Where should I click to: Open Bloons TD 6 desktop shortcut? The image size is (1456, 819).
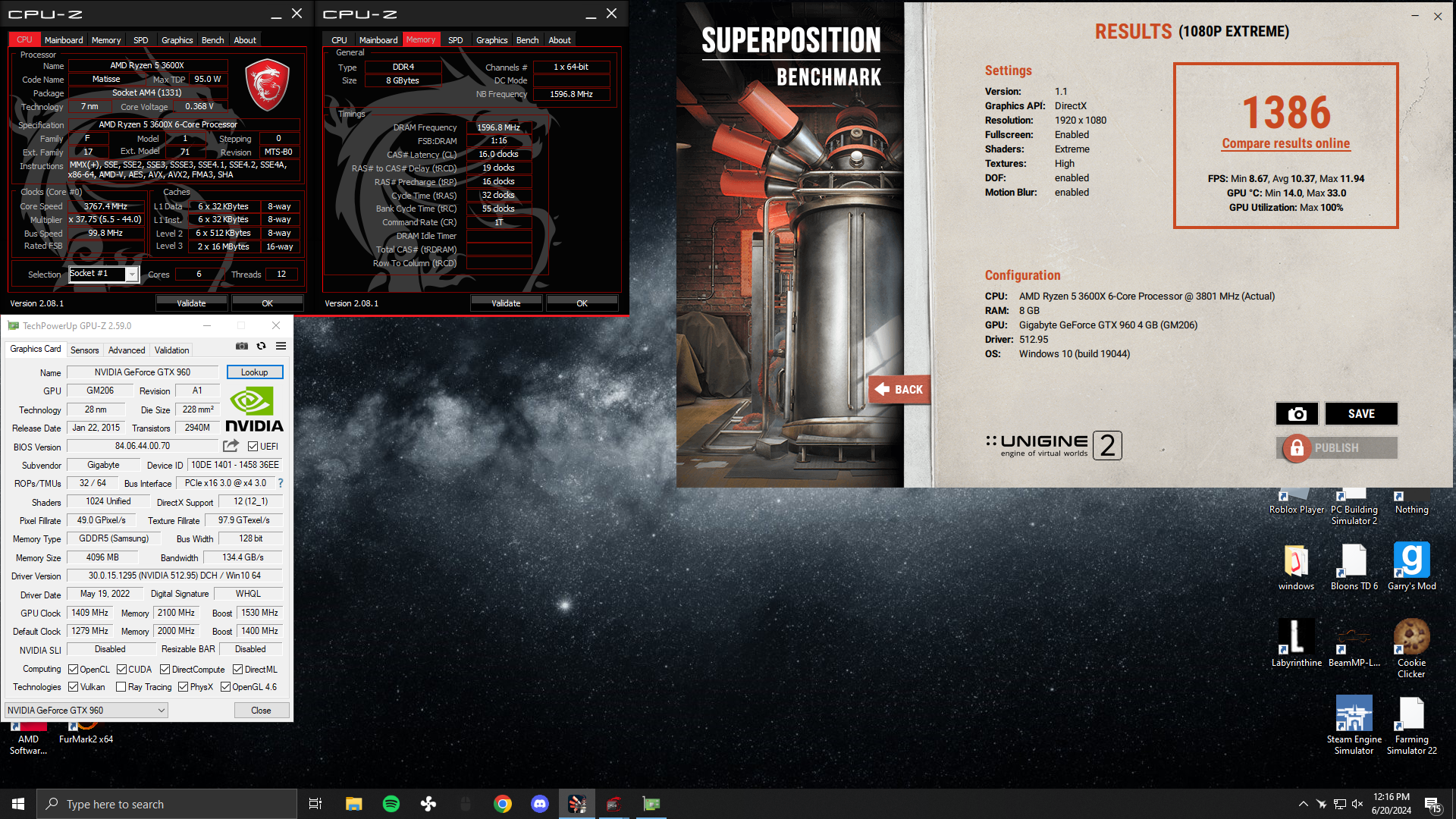click(x=1354, y=566)
